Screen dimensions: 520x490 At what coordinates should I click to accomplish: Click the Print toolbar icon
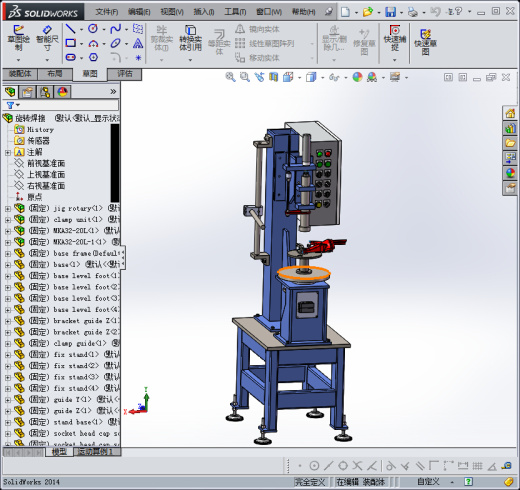pos(413,12)
